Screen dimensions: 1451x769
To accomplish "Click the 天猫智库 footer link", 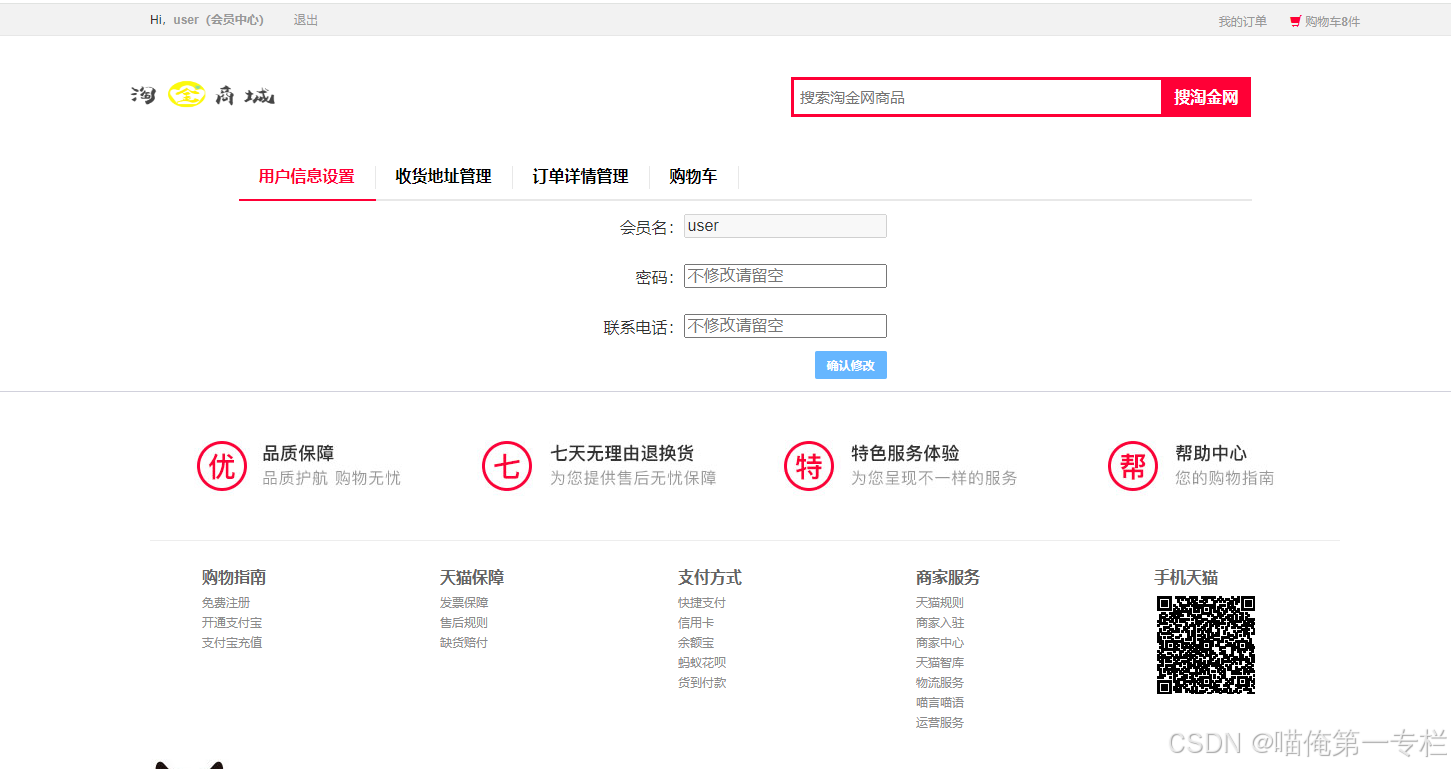I will [940, 663].
